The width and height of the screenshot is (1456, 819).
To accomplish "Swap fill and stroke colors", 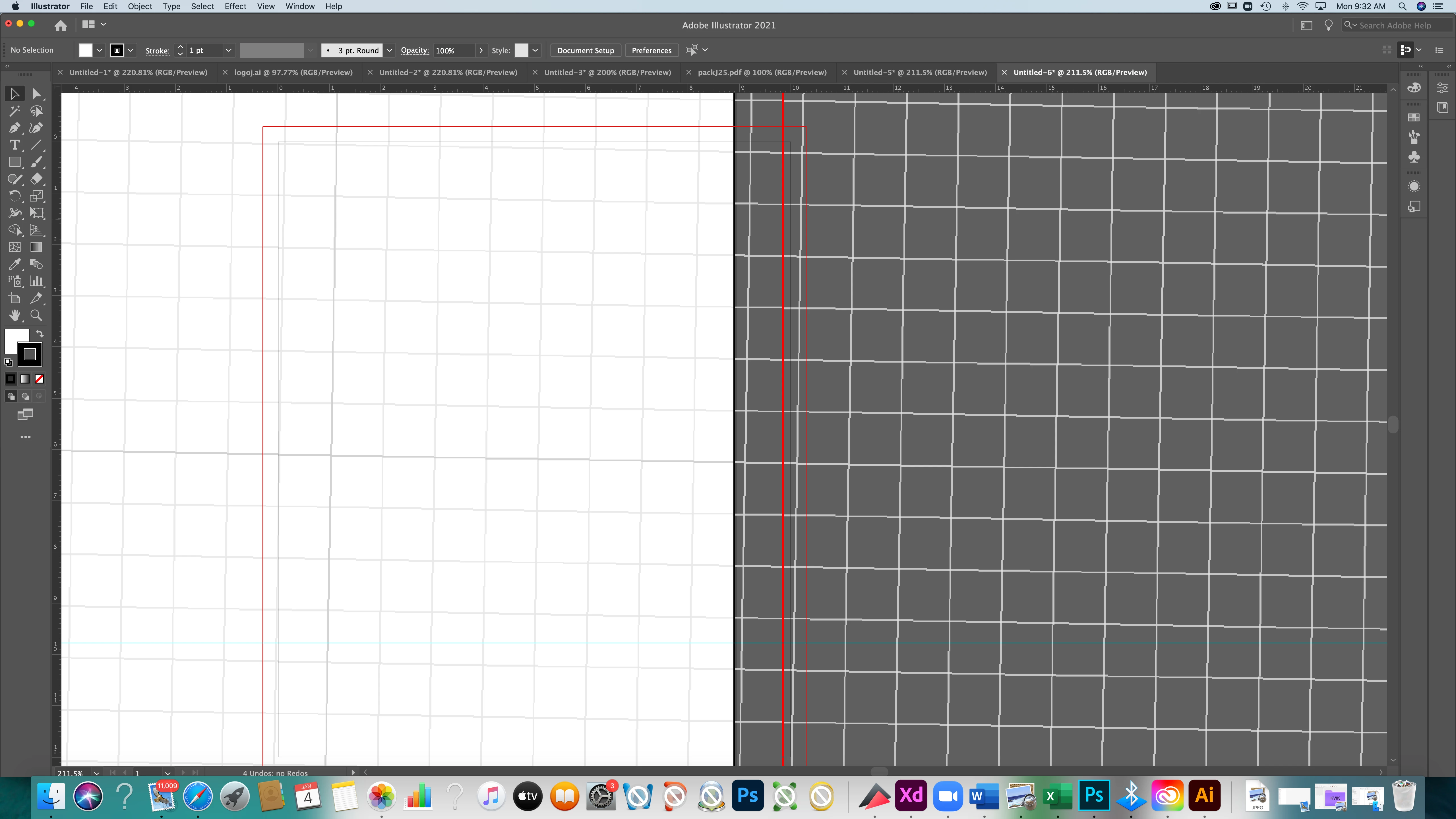I will click(x=40, y=334).
